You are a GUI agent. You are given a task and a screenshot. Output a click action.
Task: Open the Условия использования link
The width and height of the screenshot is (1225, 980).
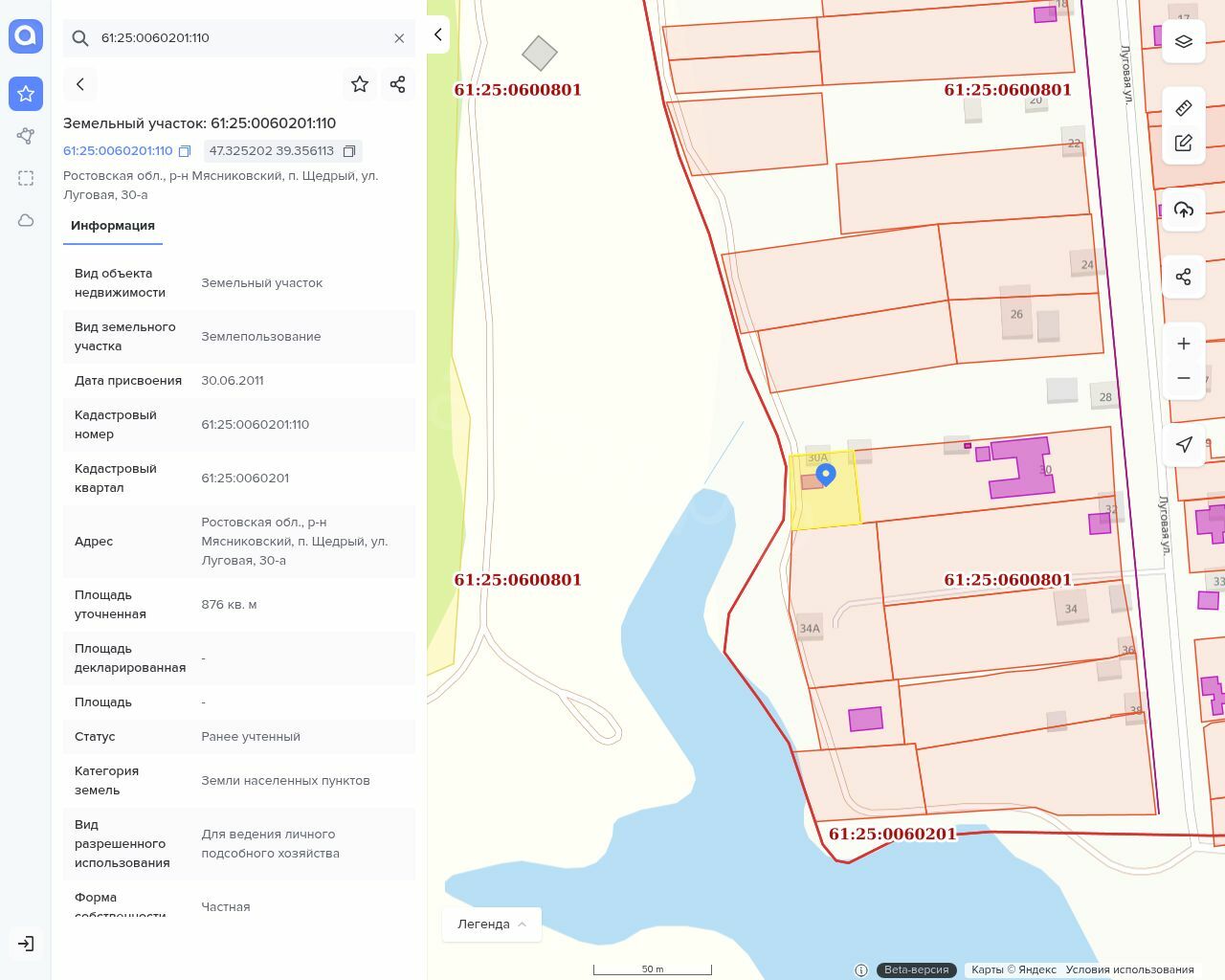tap(1129, 969)
